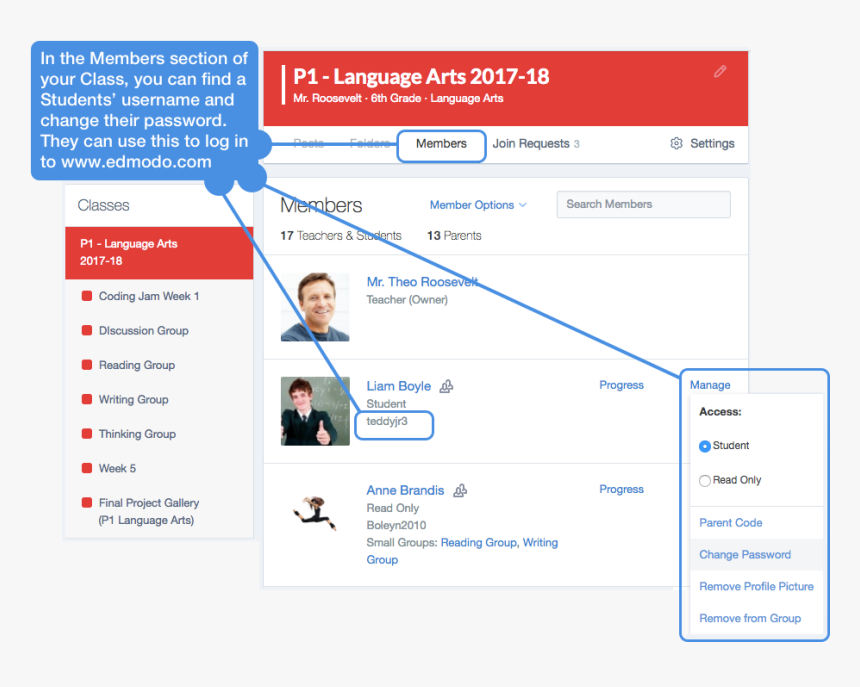Open Writing Group link under Anne Brandis

click(540, 542)
